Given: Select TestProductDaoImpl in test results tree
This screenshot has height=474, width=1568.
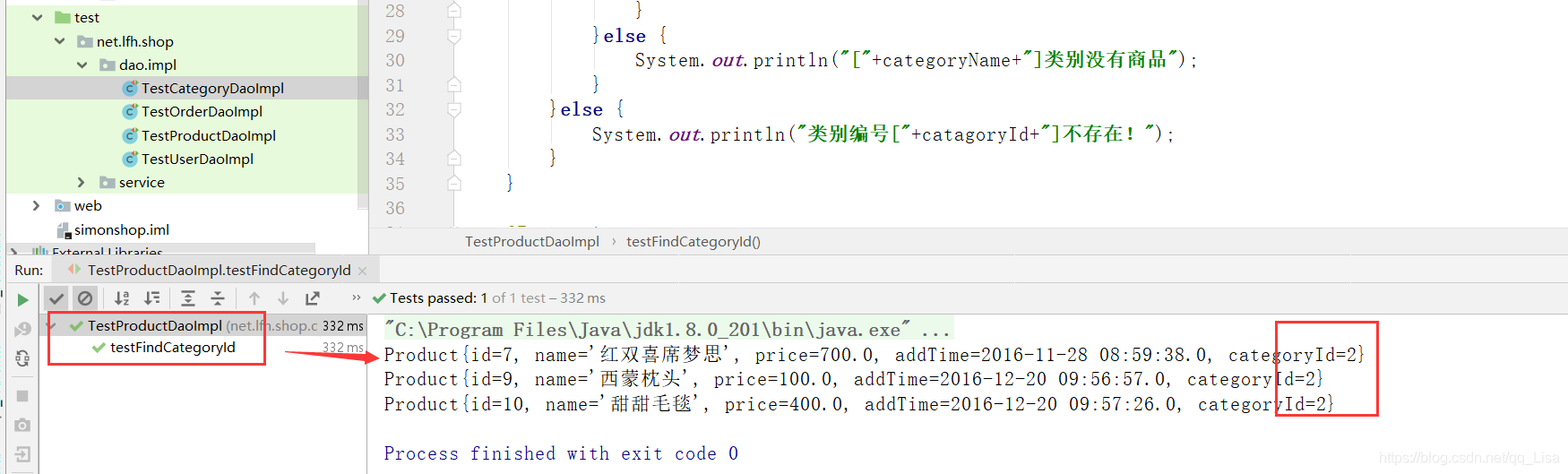Looking at the screenshot, I should 155,326.
